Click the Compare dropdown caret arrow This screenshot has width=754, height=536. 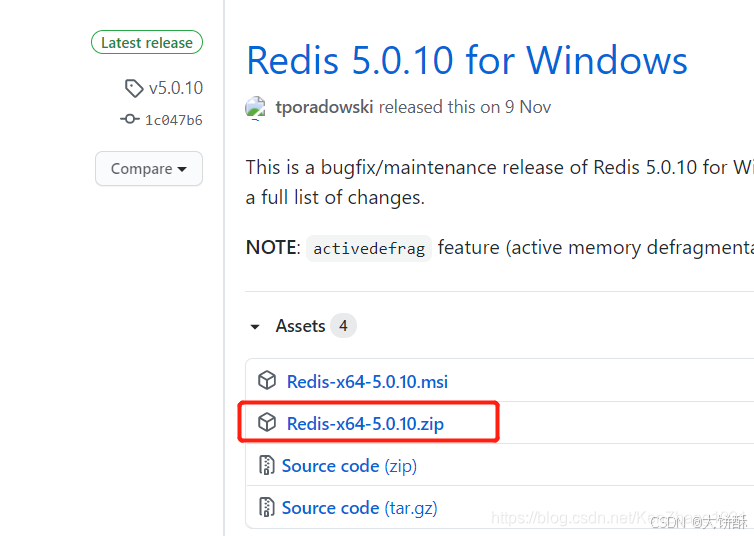click(182, 169)
